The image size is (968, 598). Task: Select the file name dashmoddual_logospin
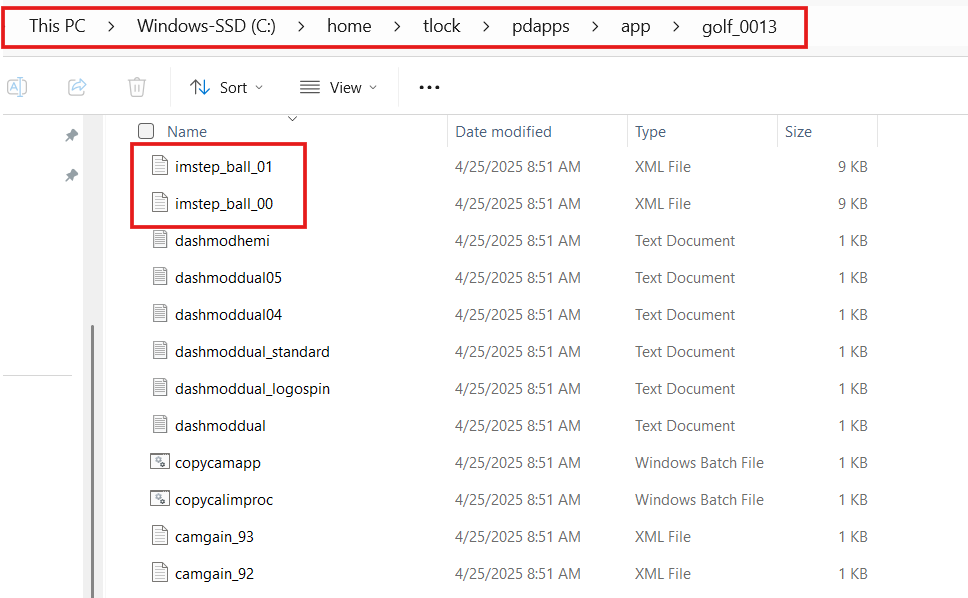pos(252,389)
